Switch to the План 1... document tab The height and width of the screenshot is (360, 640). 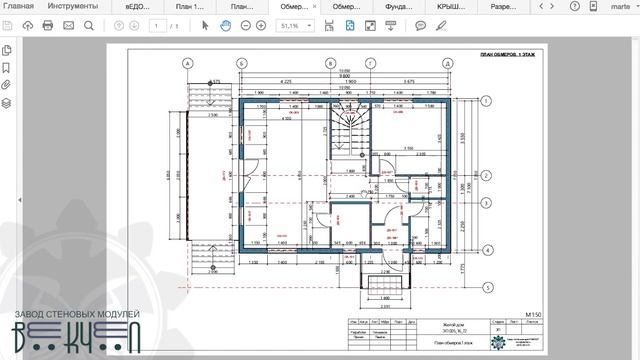coord(190,7)
